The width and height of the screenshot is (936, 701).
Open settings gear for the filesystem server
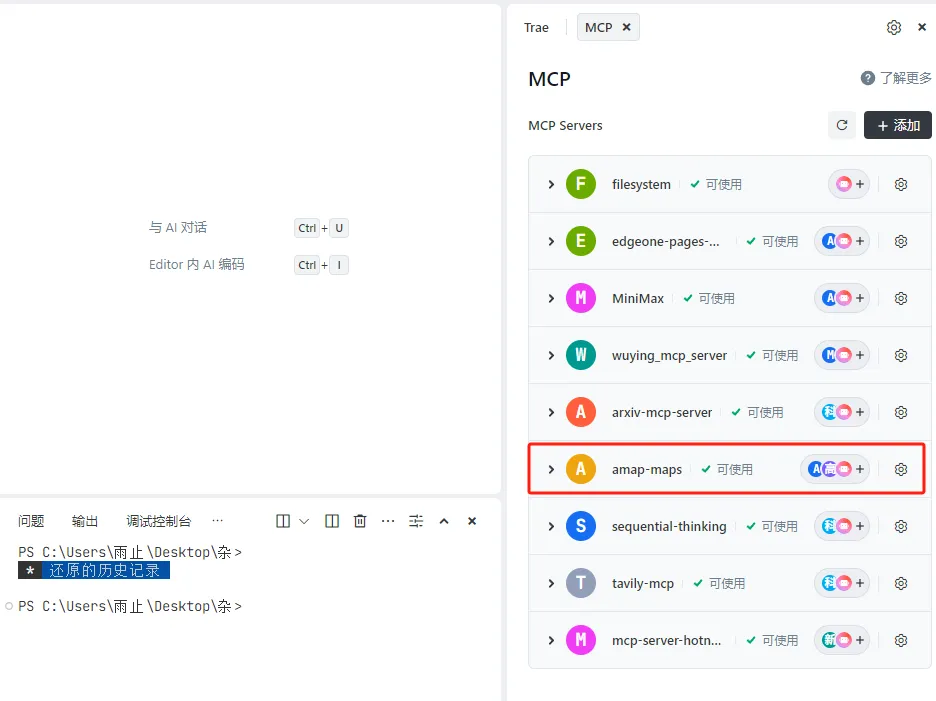[x=900, y=184]
